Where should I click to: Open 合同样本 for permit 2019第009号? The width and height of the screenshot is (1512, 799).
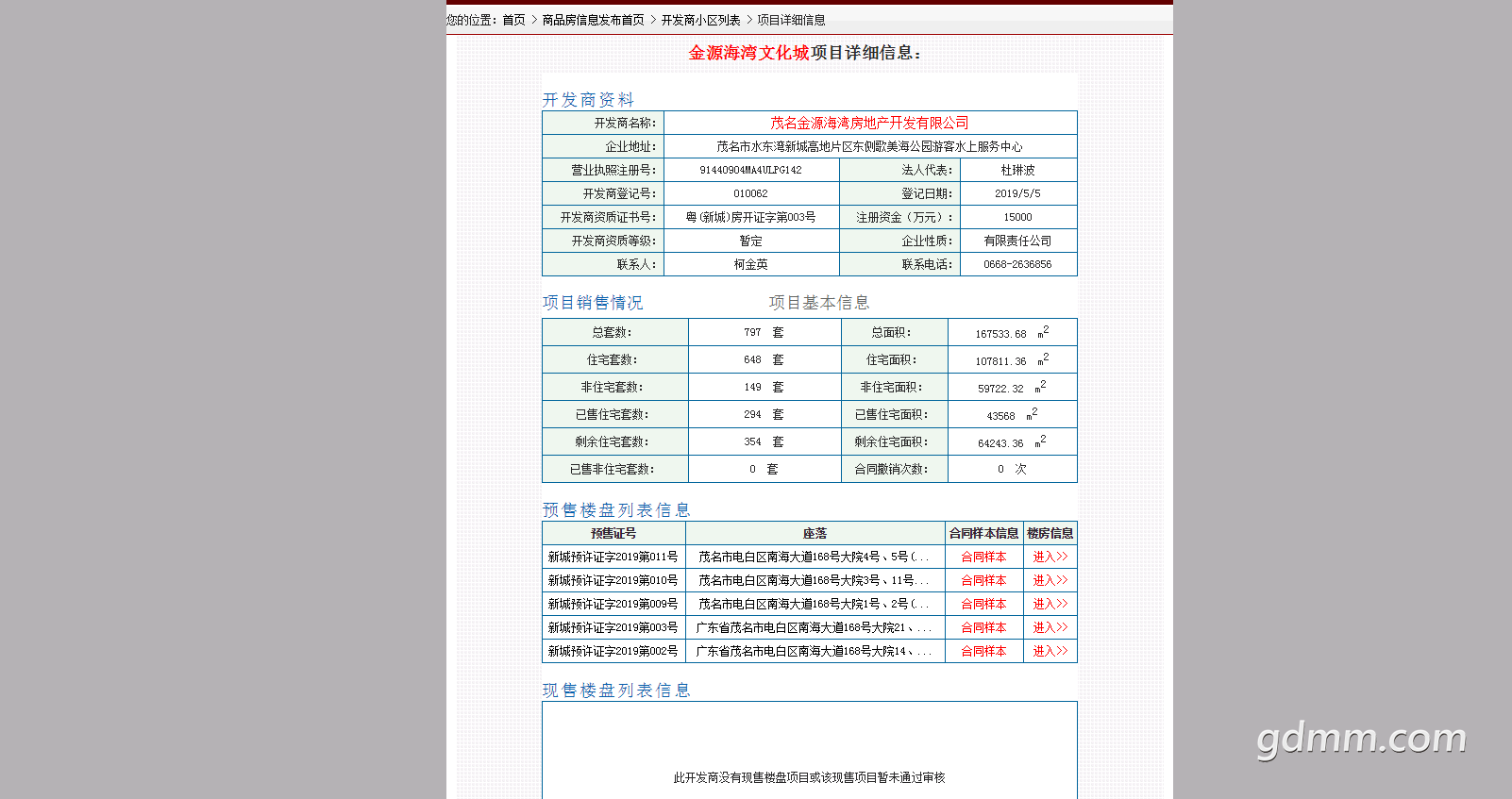tap(983, 604)
